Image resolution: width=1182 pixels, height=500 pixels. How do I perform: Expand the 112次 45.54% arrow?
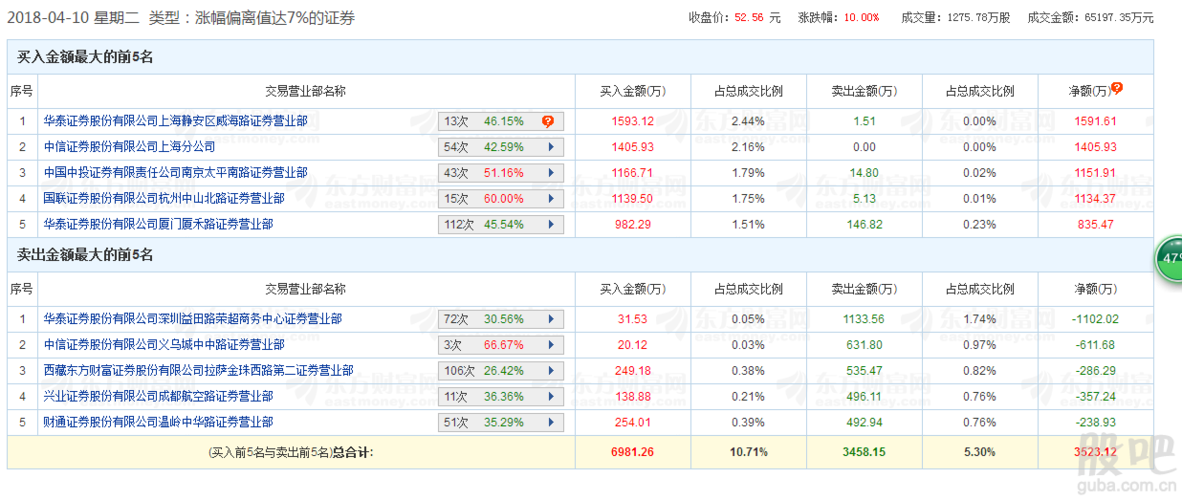coord(551,224)
